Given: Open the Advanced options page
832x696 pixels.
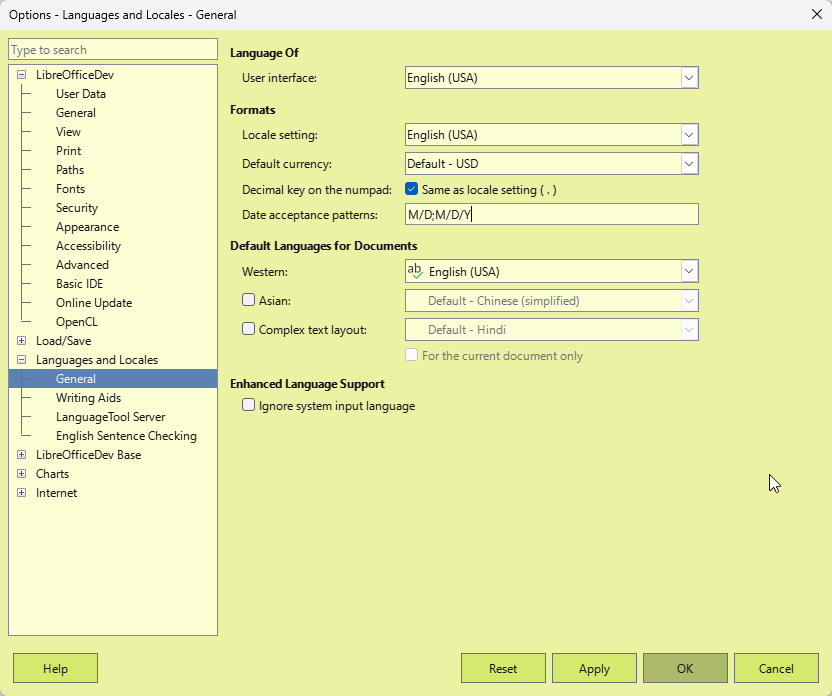Looking at the screenshot, I should 82,265.
